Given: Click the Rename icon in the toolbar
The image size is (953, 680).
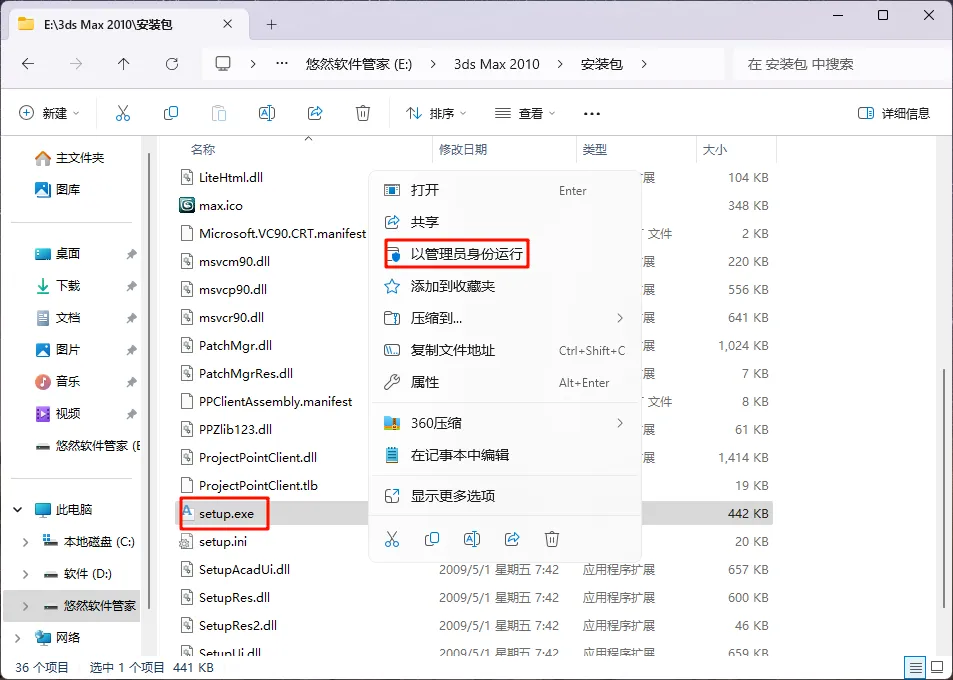Looking at the screenshot, I should [267, 113].
